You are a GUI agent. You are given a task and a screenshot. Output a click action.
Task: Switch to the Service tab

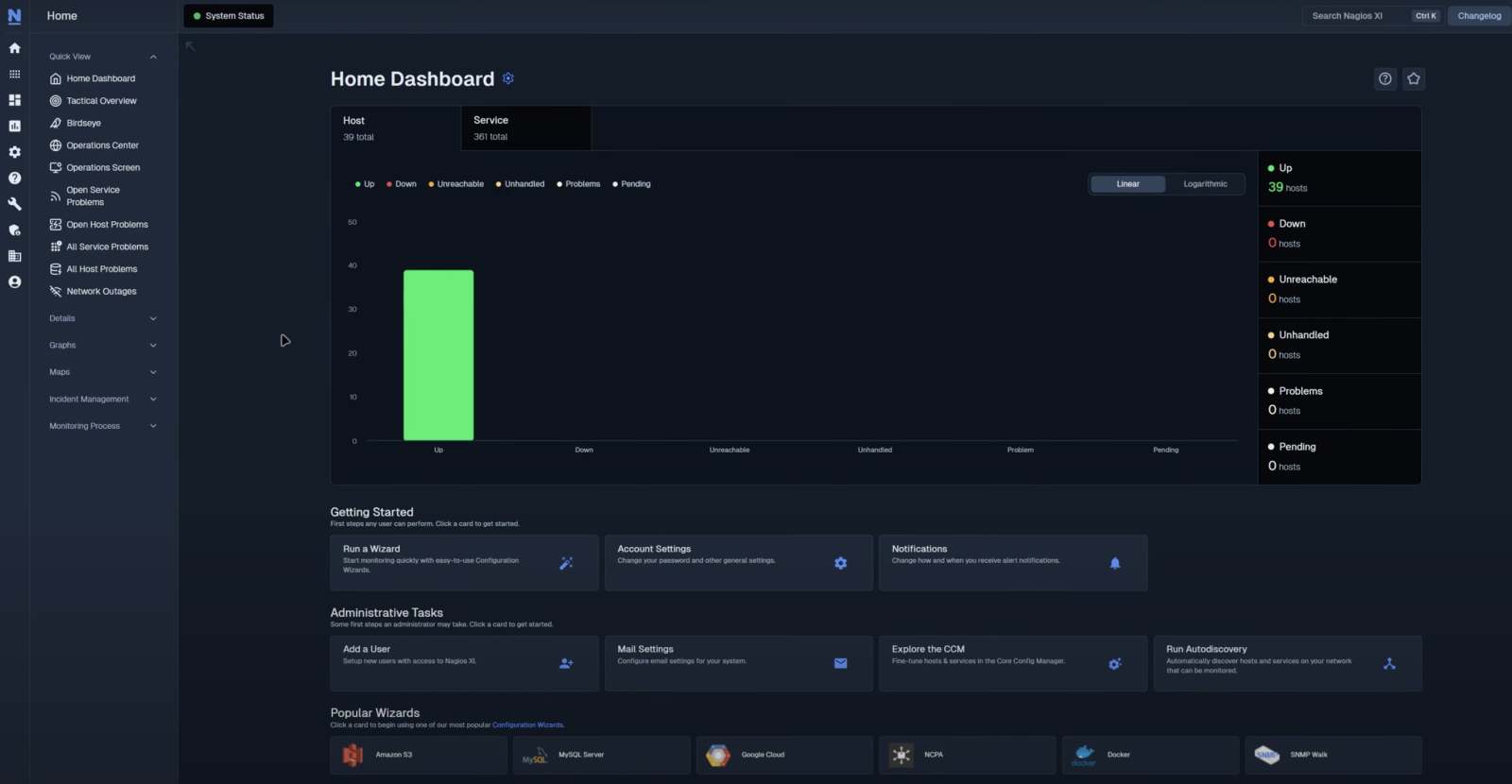(x=526, y=128)
